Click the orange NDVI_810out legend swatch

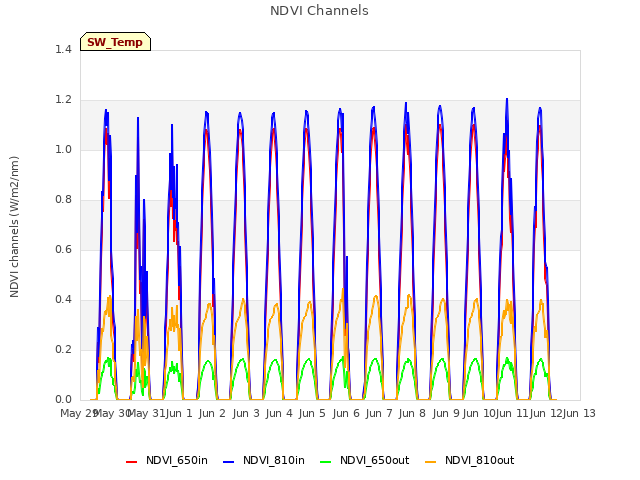(x=430, y=462)
